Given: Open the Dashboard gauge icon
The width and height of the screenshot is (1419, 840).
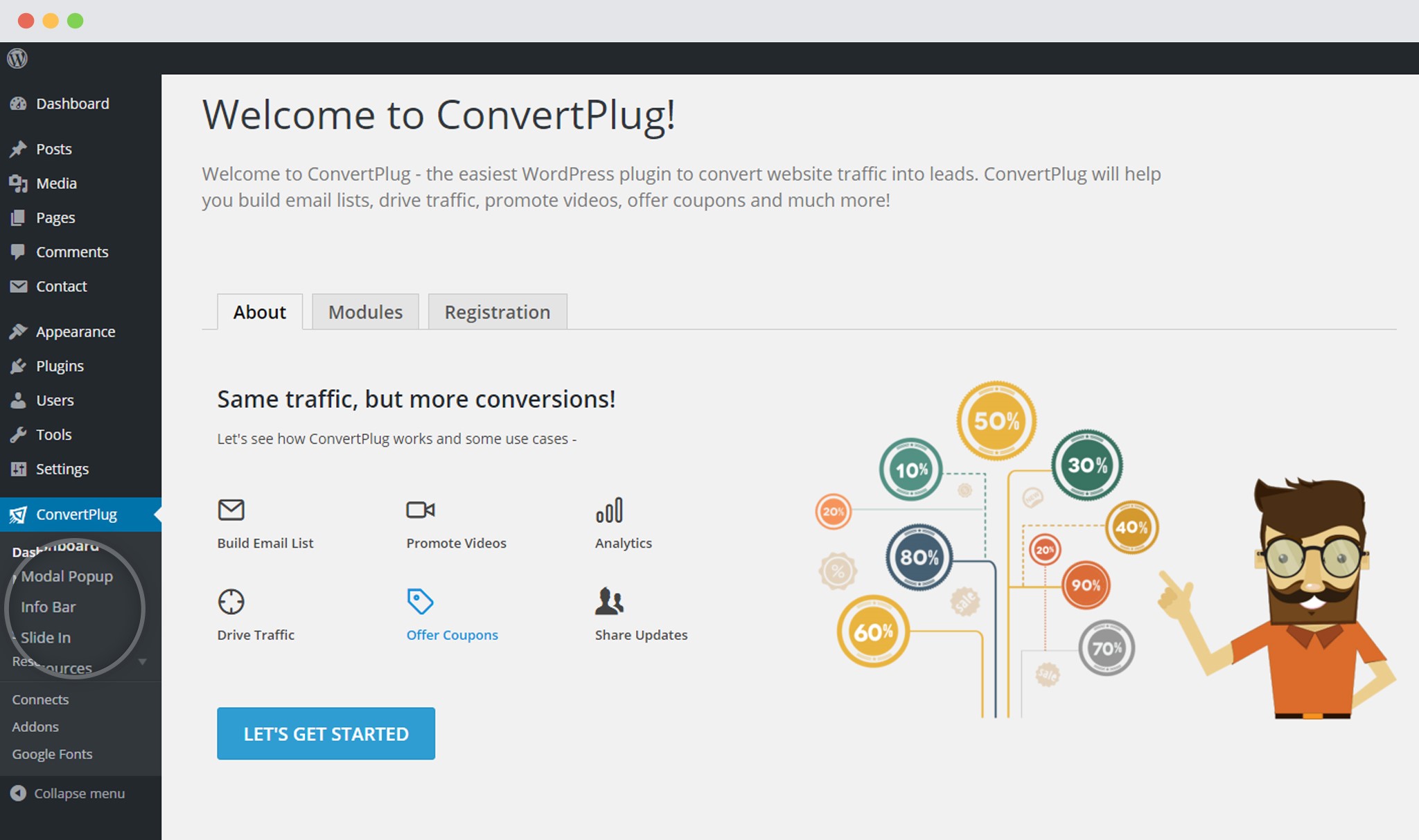Looking at the screenshot, I should [18, 104].
